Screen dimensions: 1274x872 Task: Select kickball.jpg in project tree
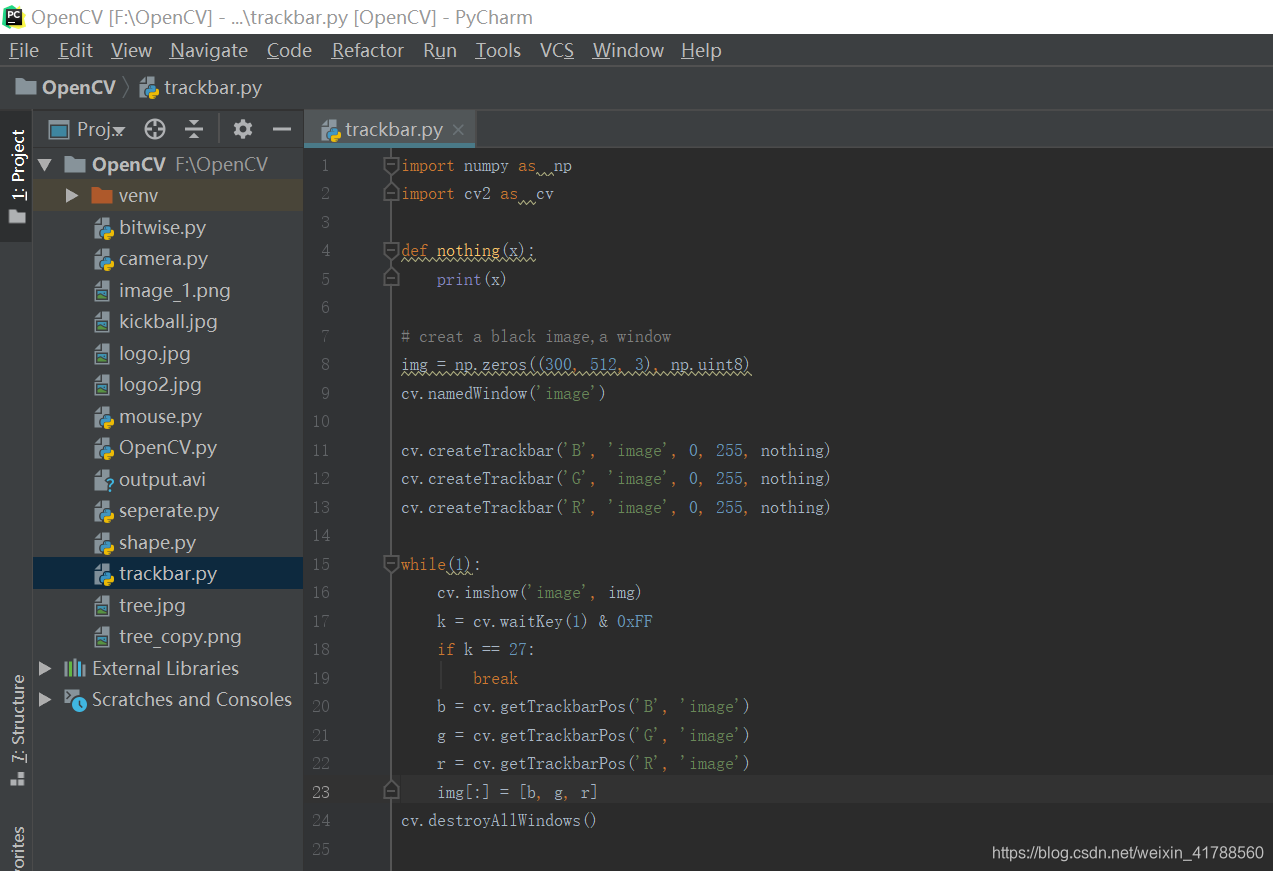(x=168, y=322)
